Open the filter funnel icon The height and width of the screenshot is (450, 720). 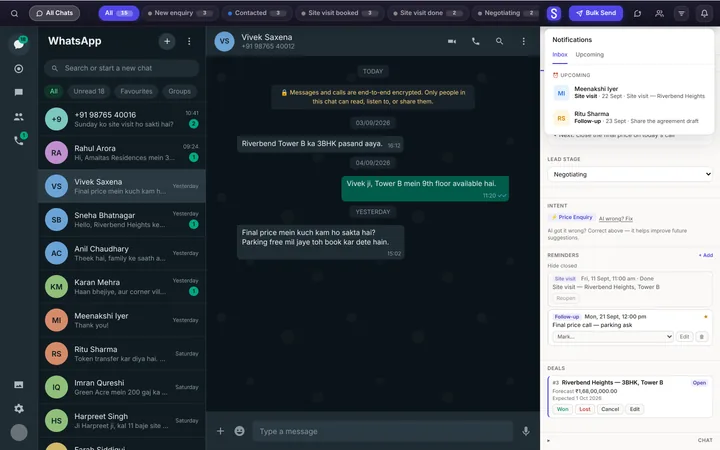(681, 13)
